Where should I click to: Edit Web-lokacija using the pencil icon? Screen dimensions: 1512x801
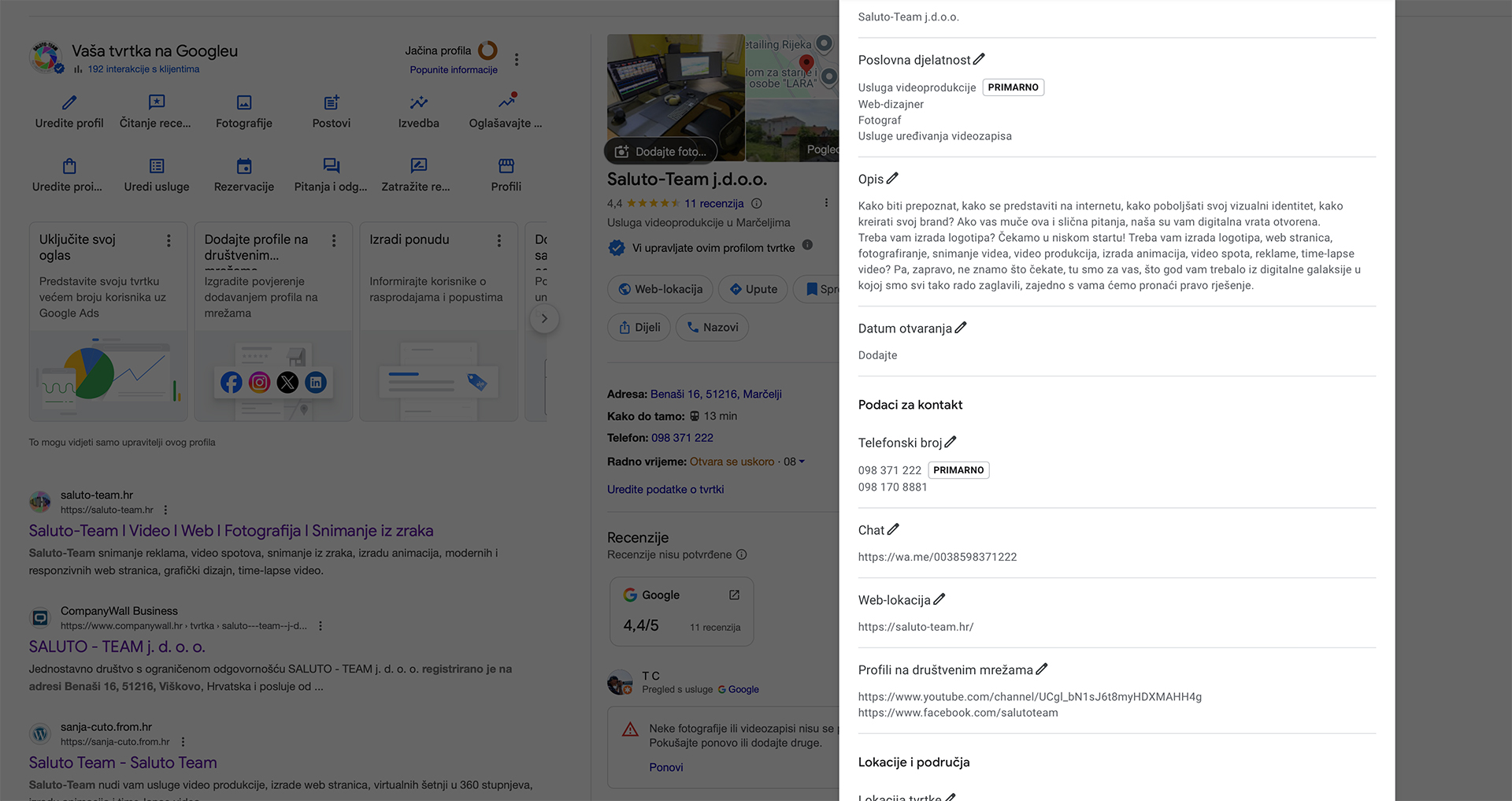939,600
